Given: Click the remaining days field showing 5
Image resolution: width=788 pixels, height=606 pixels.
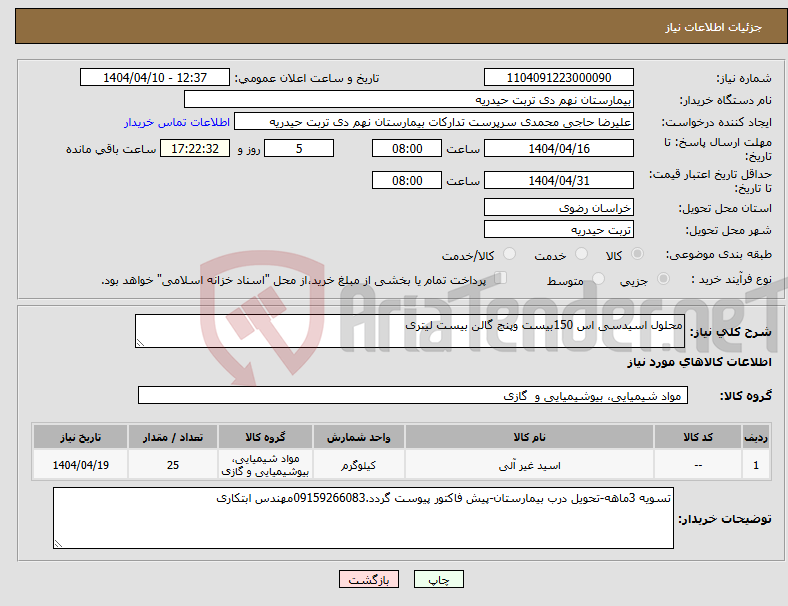Looking at the screenshot, I should (299, 149).
